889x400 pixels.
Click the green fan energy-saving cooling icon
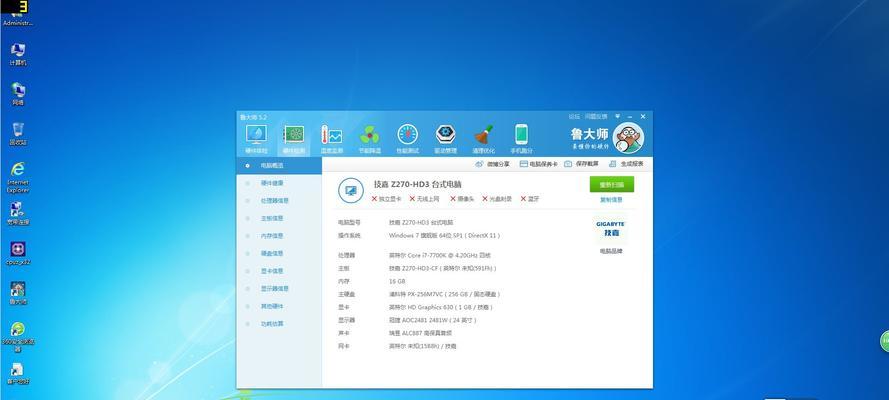[370, 139]
